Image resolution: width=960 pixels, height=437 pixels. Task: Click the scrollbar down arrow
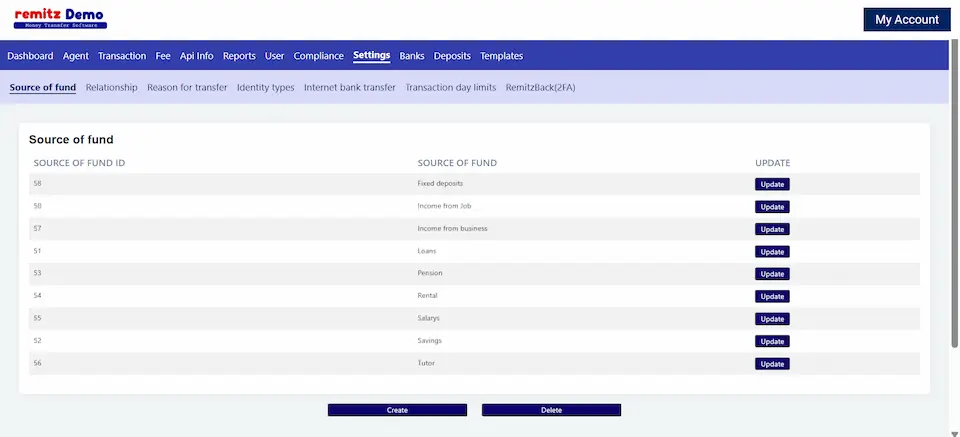click(954, 432)
